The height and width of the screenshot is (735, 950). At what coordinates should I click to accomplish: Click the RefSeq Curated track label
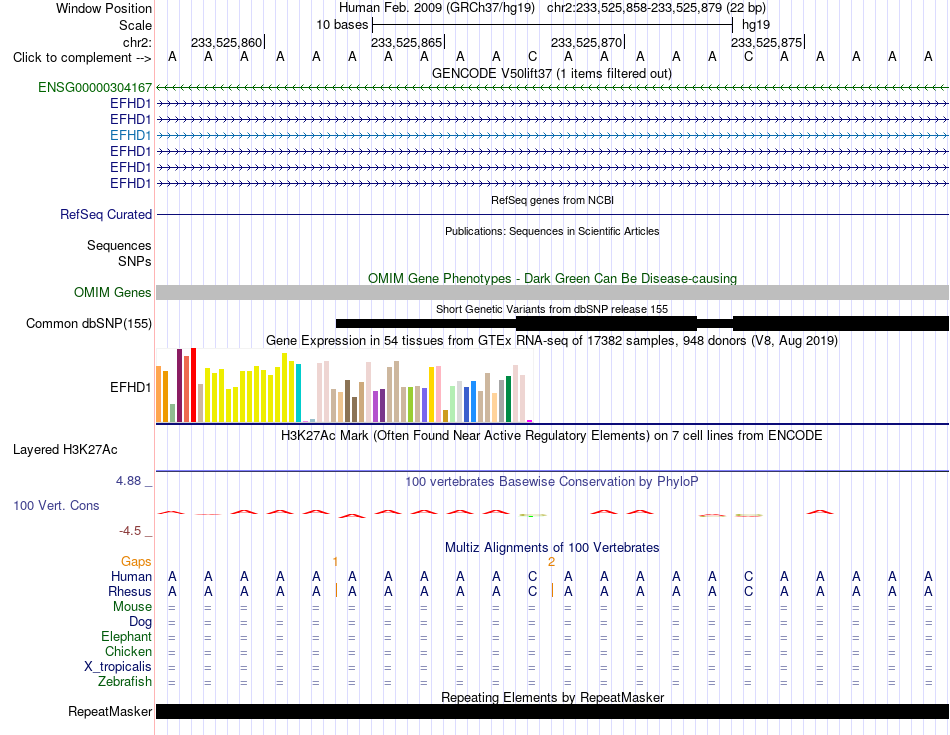(106, 215)
